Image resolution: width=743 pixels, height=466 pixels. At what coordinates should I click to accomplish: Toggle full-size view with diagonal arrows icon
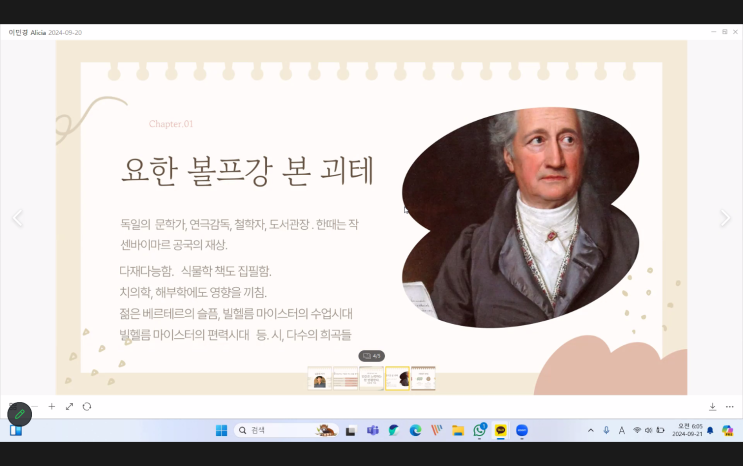click(69, 406)
